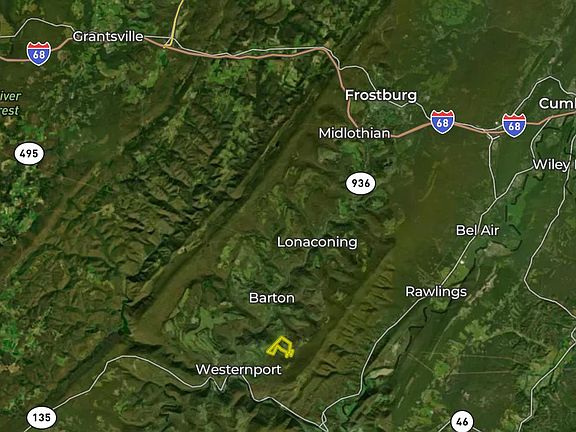The image size is (576, 432).
Task: Click the I-68 shield nearest the Cumberland label
Action: click(514, 125)
